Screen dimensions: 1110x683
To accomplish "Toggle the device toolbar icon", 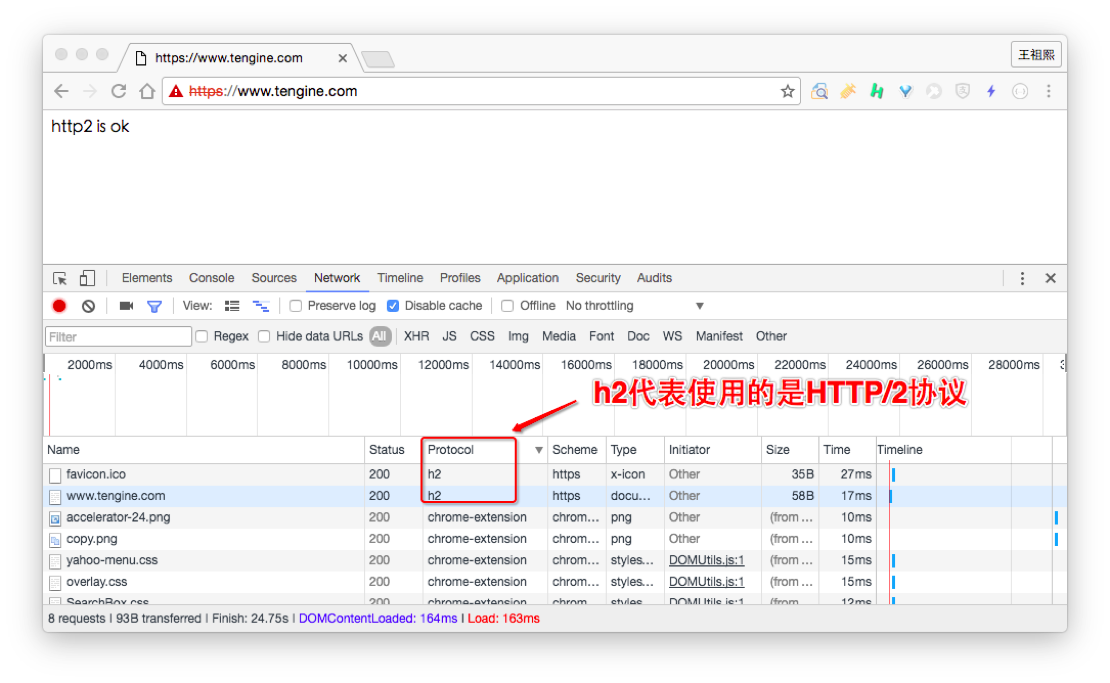I will [87, 278].
